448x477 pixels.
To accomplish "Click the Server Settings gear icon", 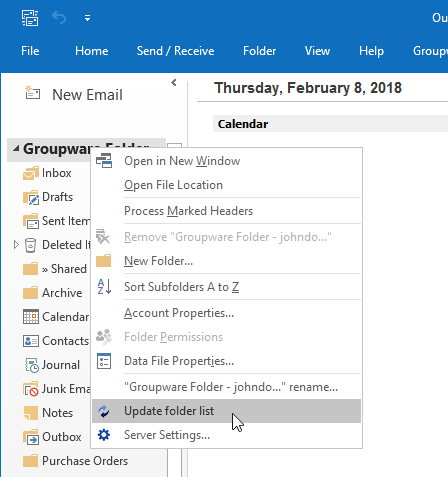I will (104, 435).
